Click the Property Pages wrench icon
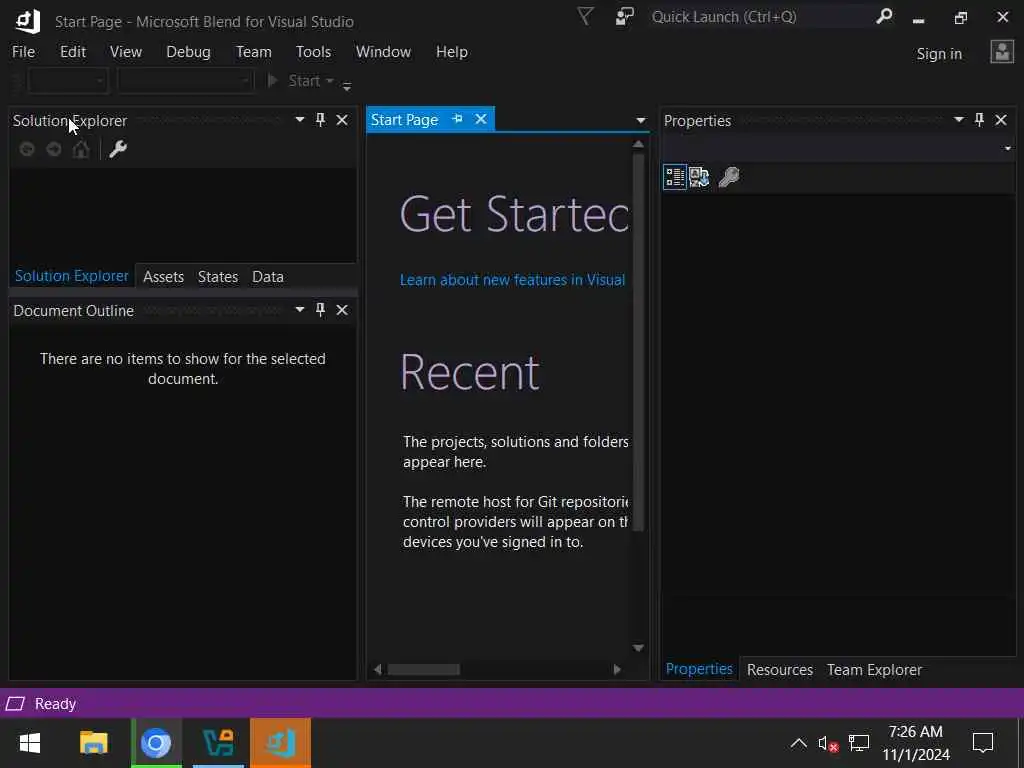This screenshot has width=1024, height=768. pyautogui.click(x=729, y=177)
